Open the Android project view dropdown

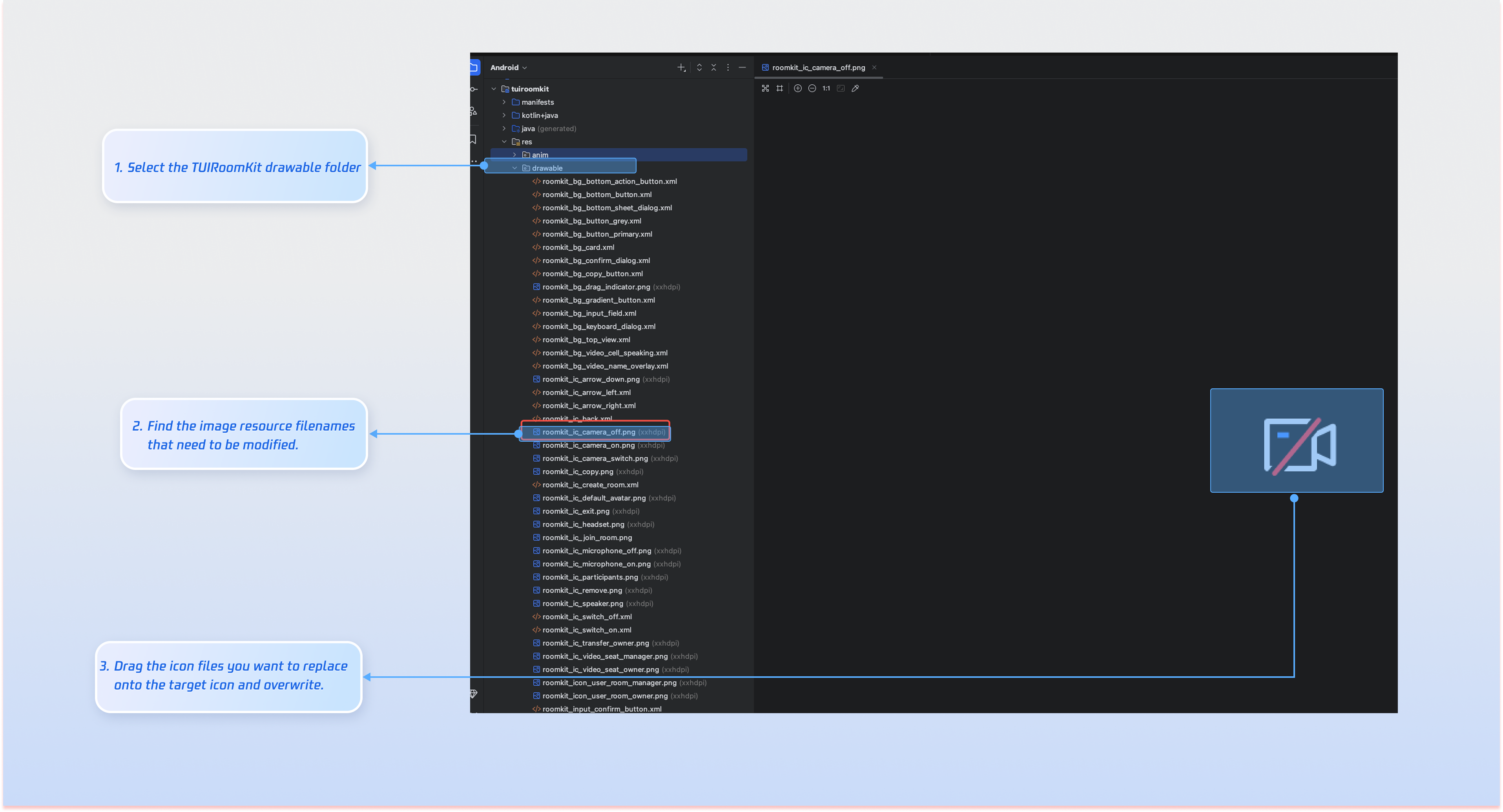(508, 67)
